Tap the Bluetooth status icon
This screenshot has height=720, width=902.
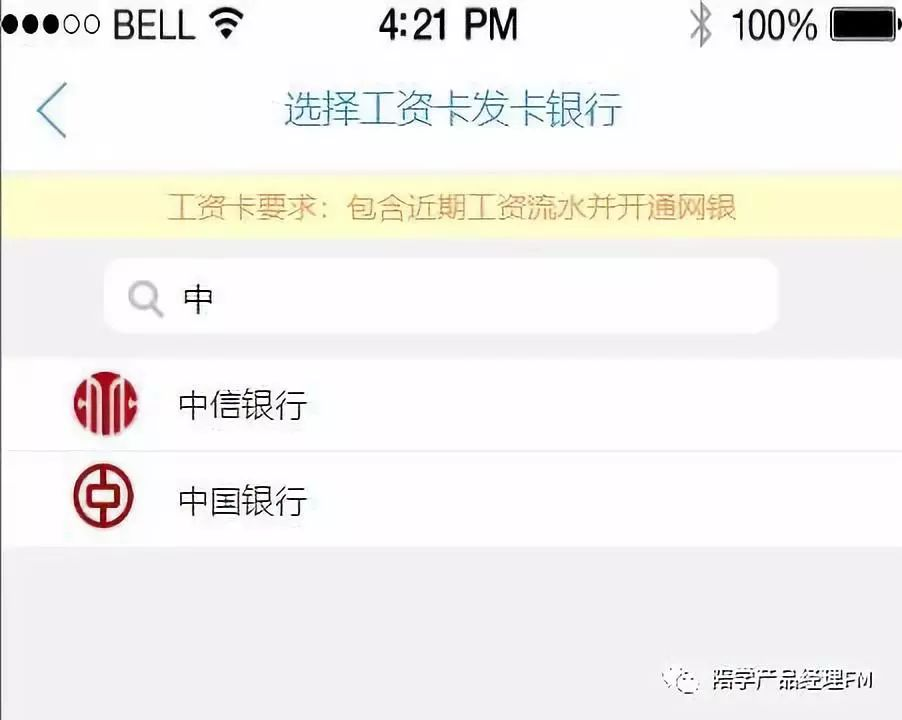(701, 25)
